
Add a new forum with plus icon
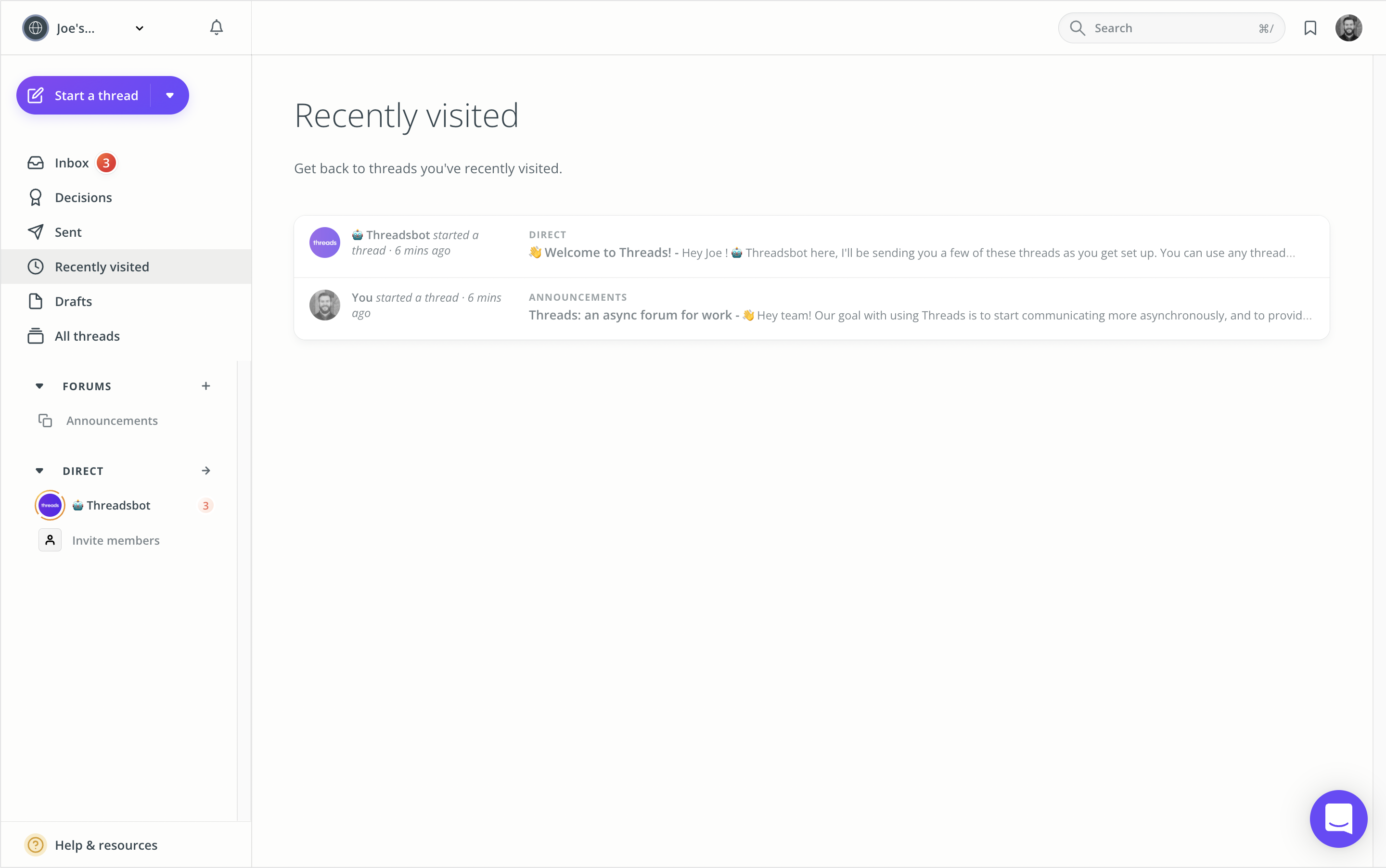click(x=206, y=386)
